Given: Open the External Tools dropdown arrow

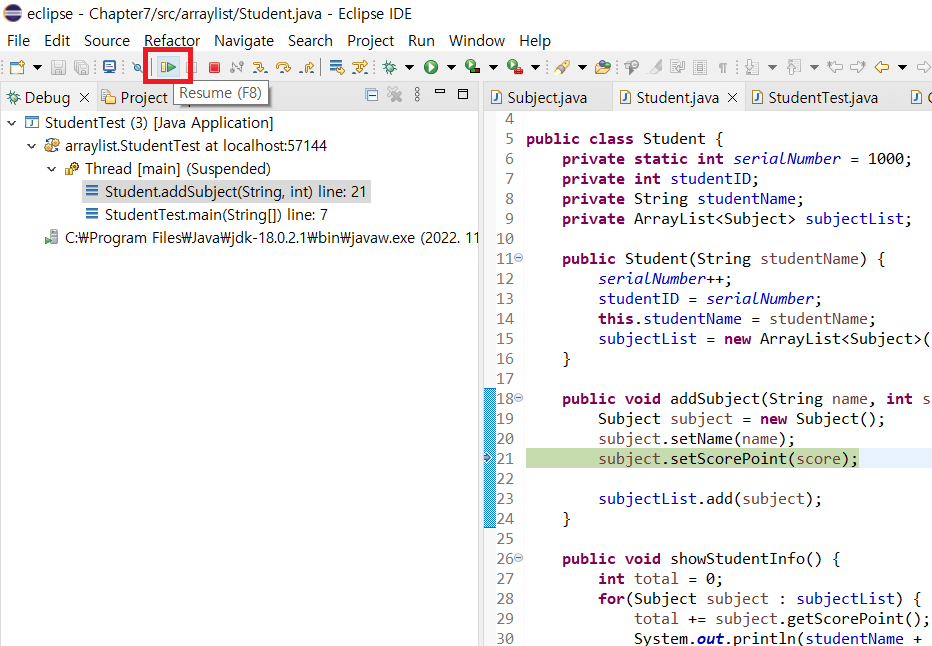Looking at the screenshot, I should (535, 68).
